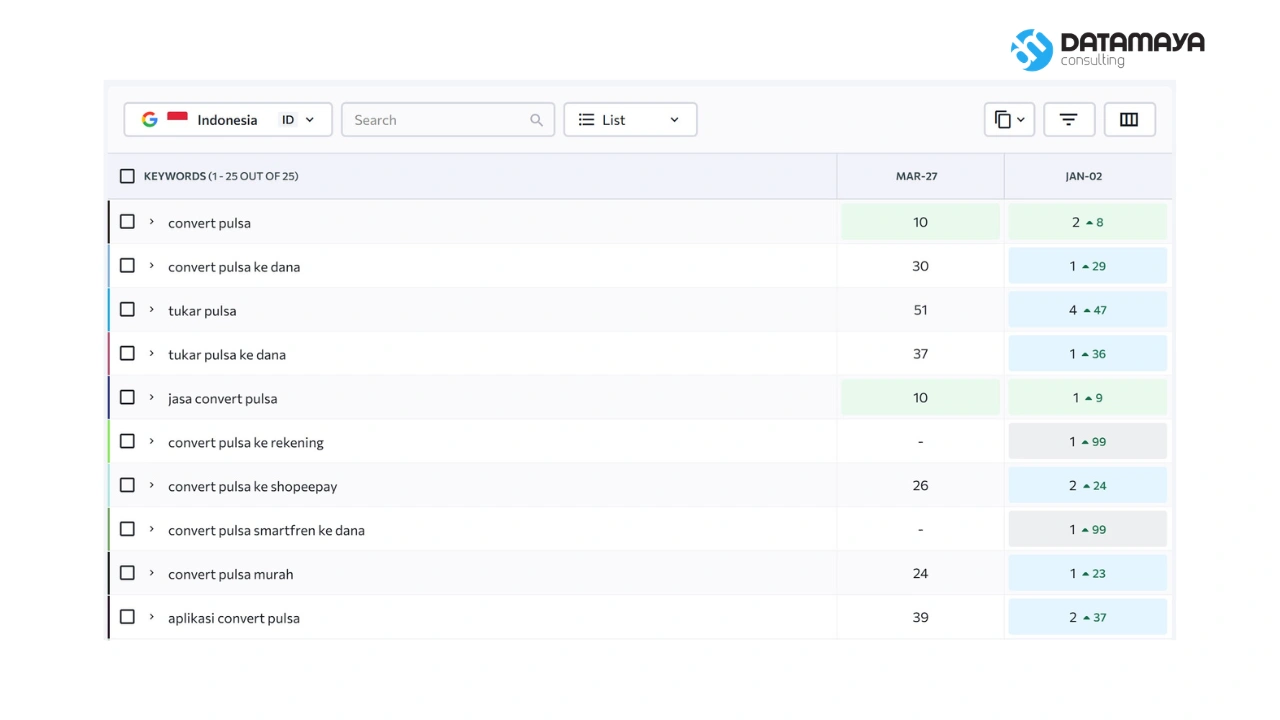Click the search magnifier icon
Image resolution: width=1280 pixels, height=720 pixels.
[536, 120]
